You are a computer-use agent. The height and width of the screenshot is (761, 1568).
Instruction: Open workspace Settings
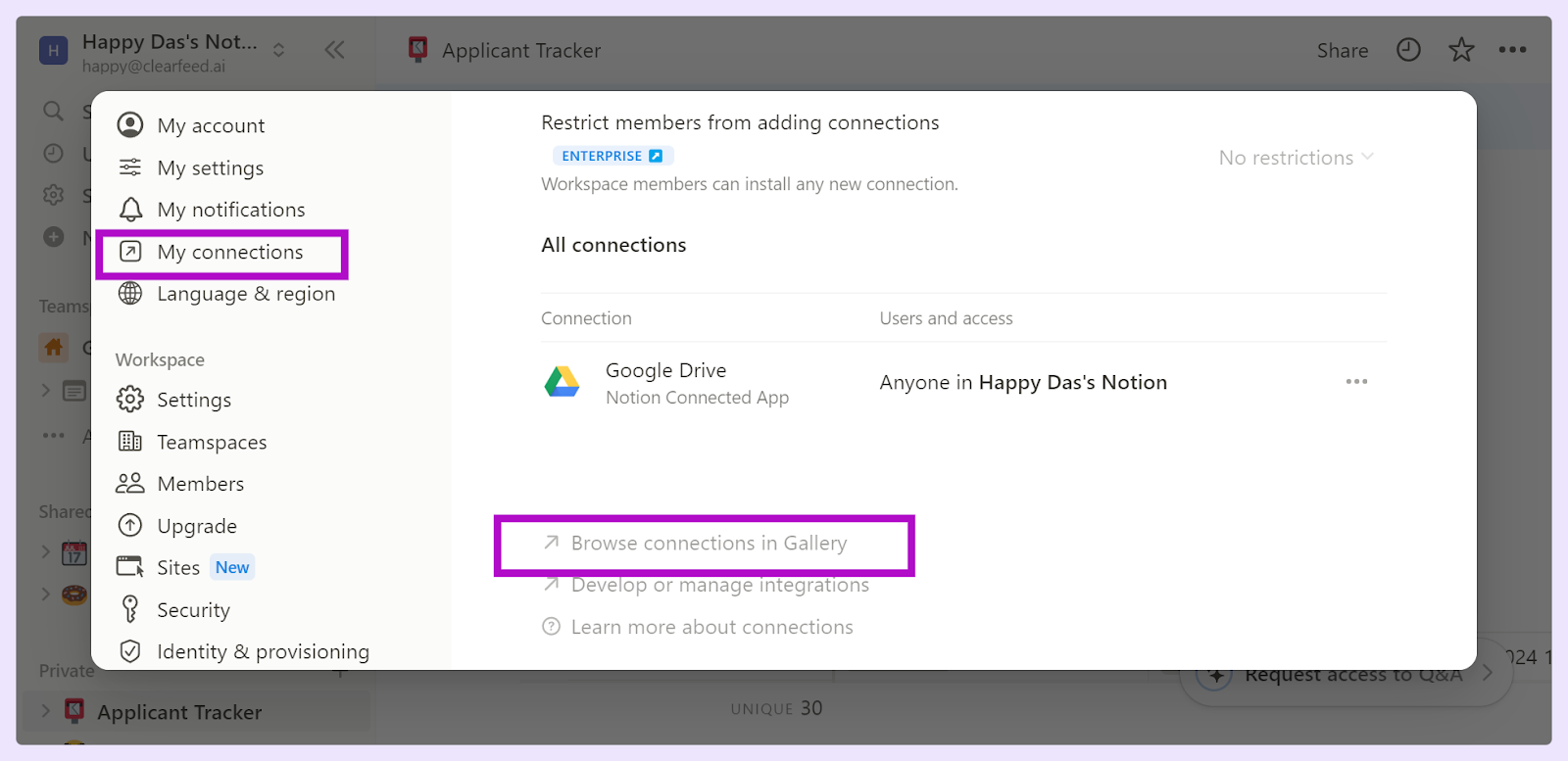click(193, 400)
